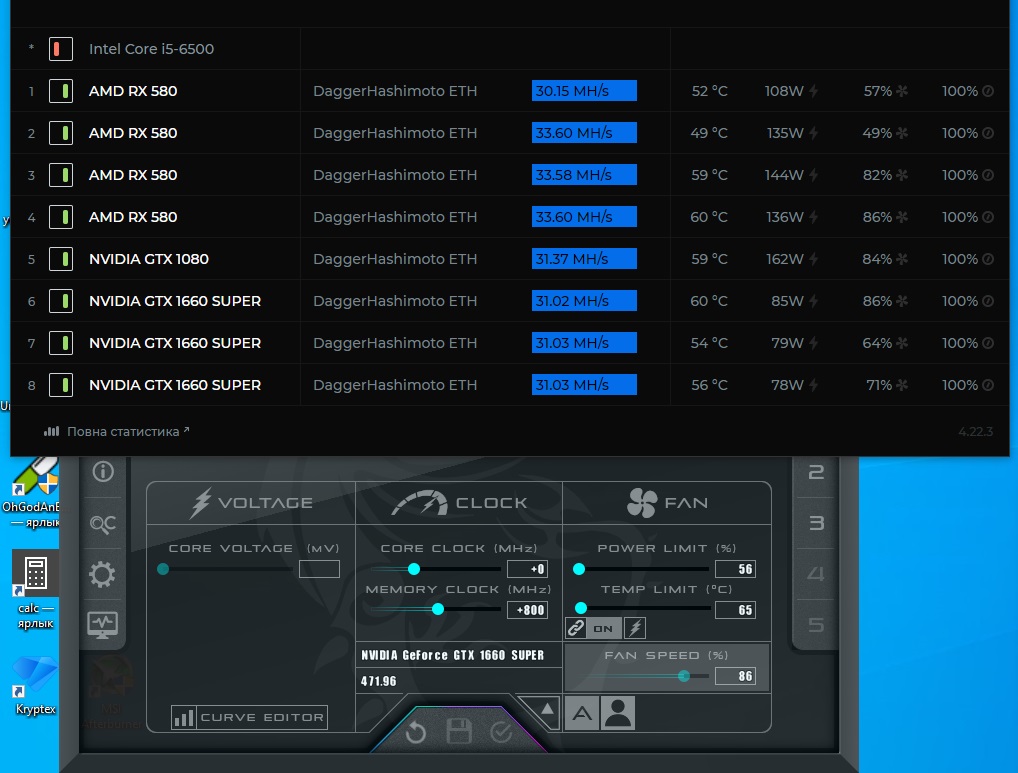This screenshot has height=773, width=1018.
Task: Click the Memory Clock +800 value field
Action: point(527,610)
